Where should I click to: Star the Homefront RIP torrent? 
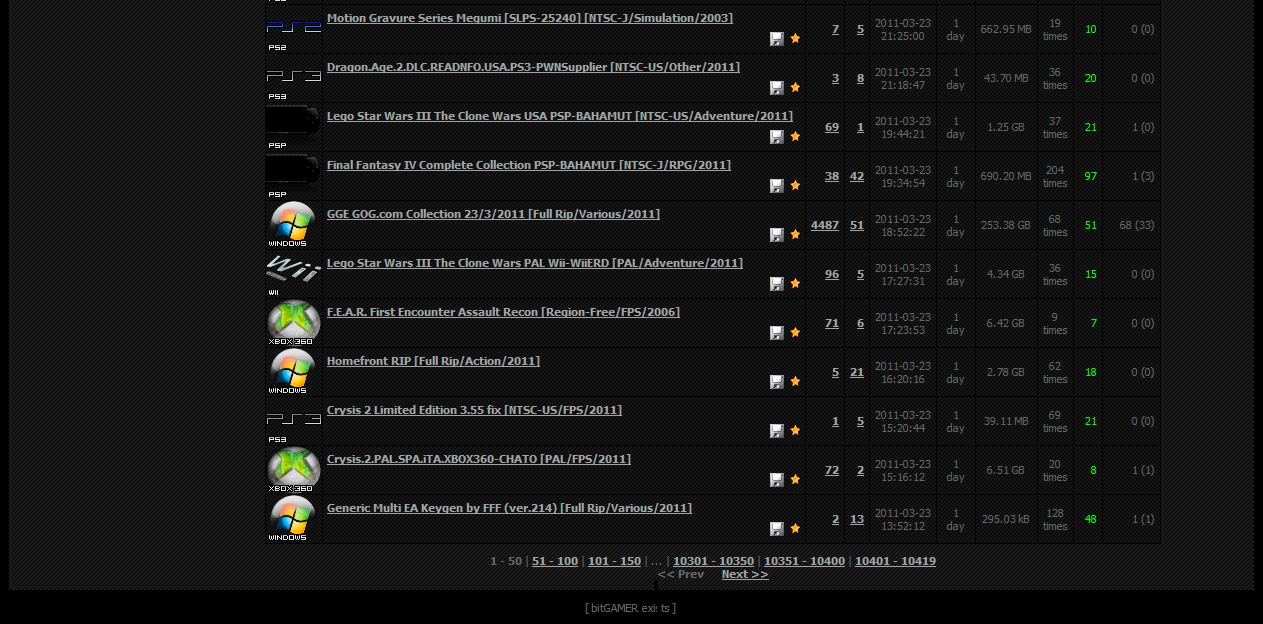pos(795,381)
